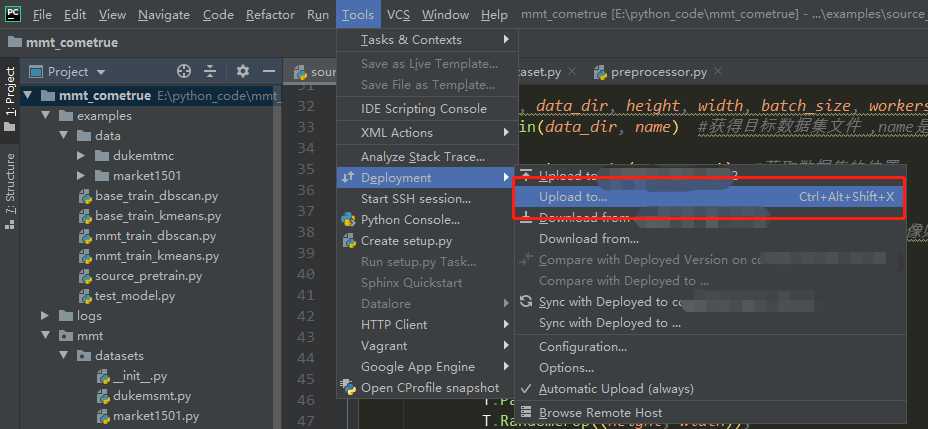Image resolution: width=928 pixels, height=429 pixels.
Task: Click the Python Console icon in Tools menu
Action: (x=349, y=220)
